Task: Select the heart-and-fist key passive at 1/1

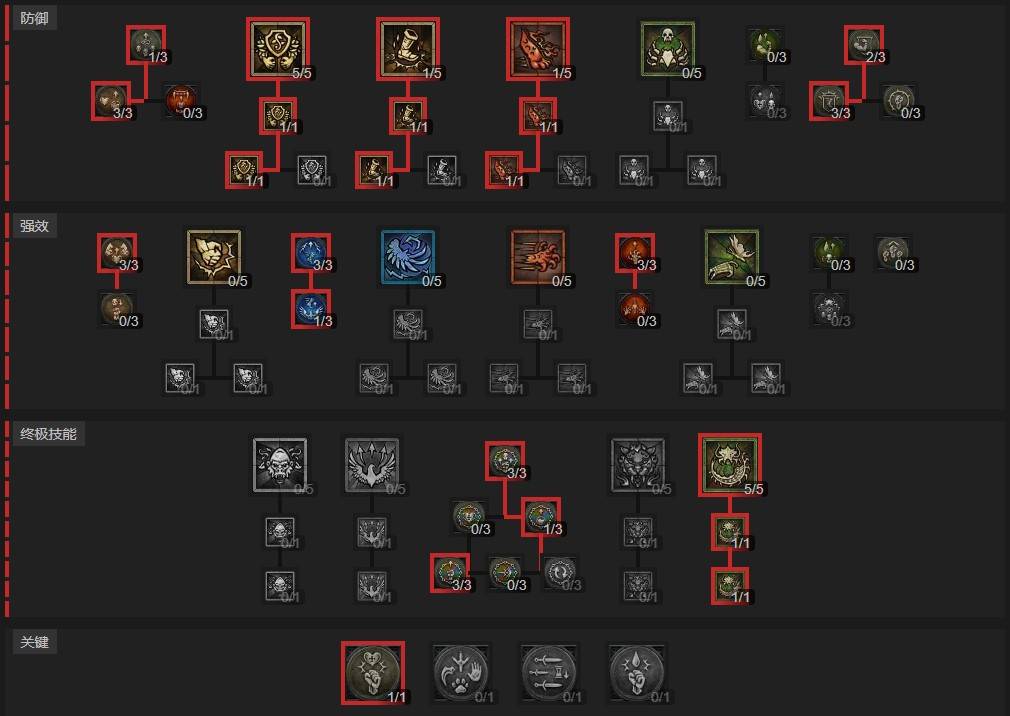Action: pyautogui.click(x=373, y=673)
